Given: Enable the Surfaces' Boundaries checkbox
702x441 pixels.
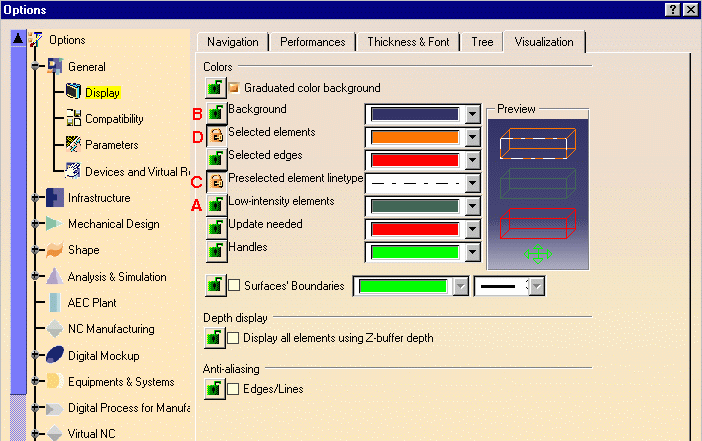Looking at the screenshot, I should (x=235, y=286).
